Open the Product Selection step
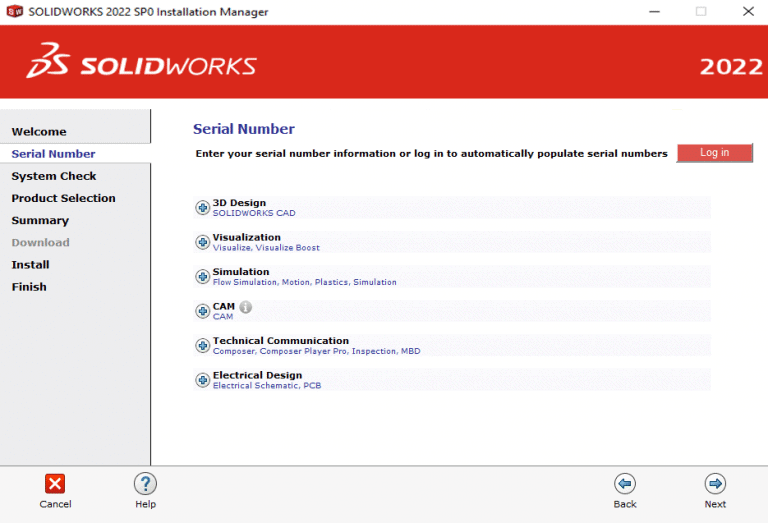Viewport: 768px width, 523px height. [x=64, y=198]
